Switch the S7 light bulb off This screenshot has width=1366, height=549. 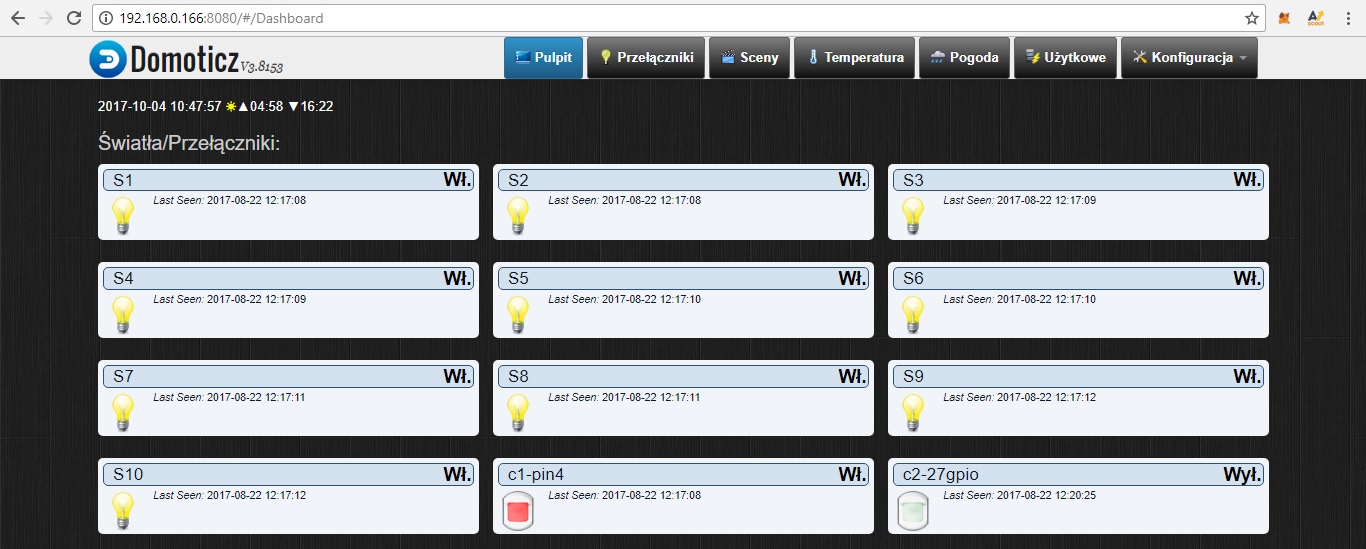(x=122, y=412)
